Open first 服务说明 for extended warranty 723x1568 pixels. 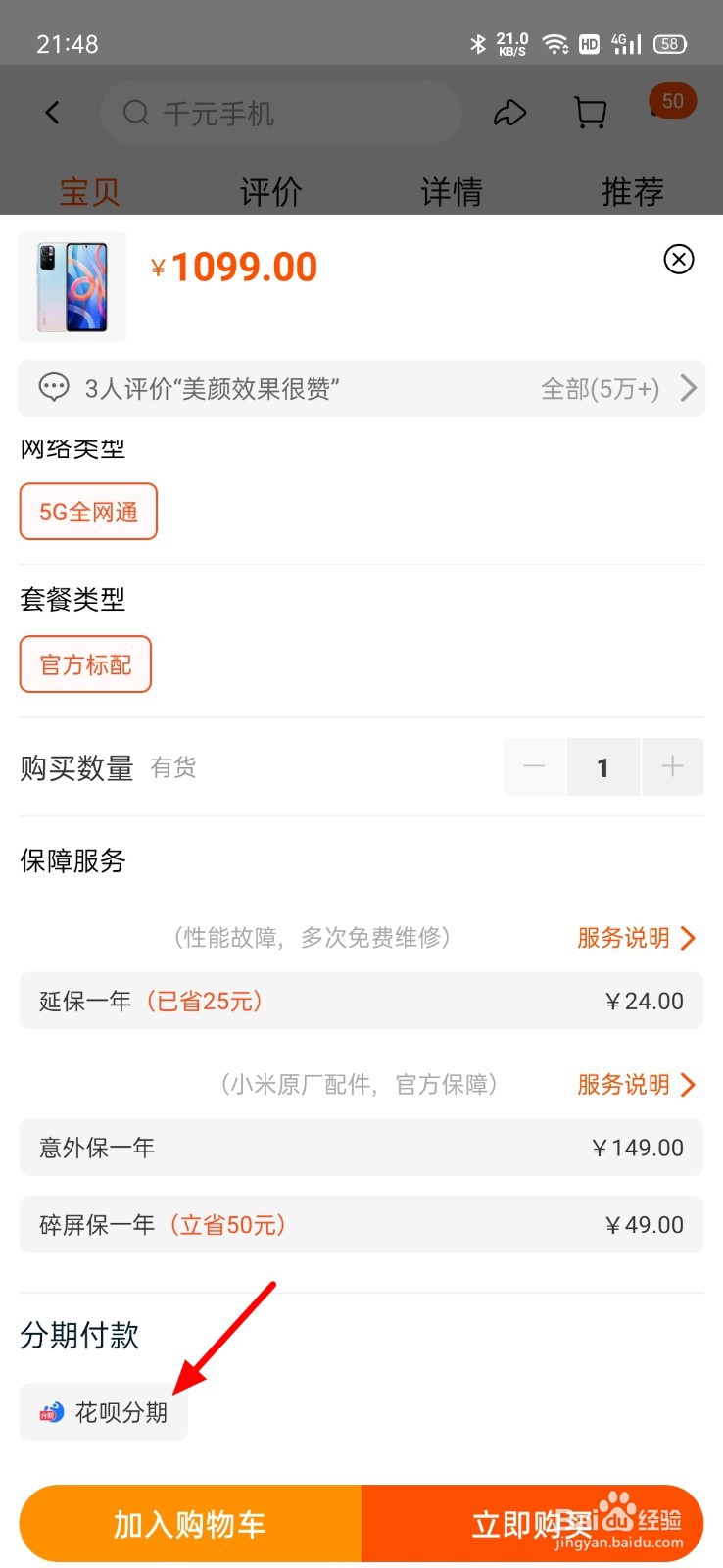coord(636,938)
